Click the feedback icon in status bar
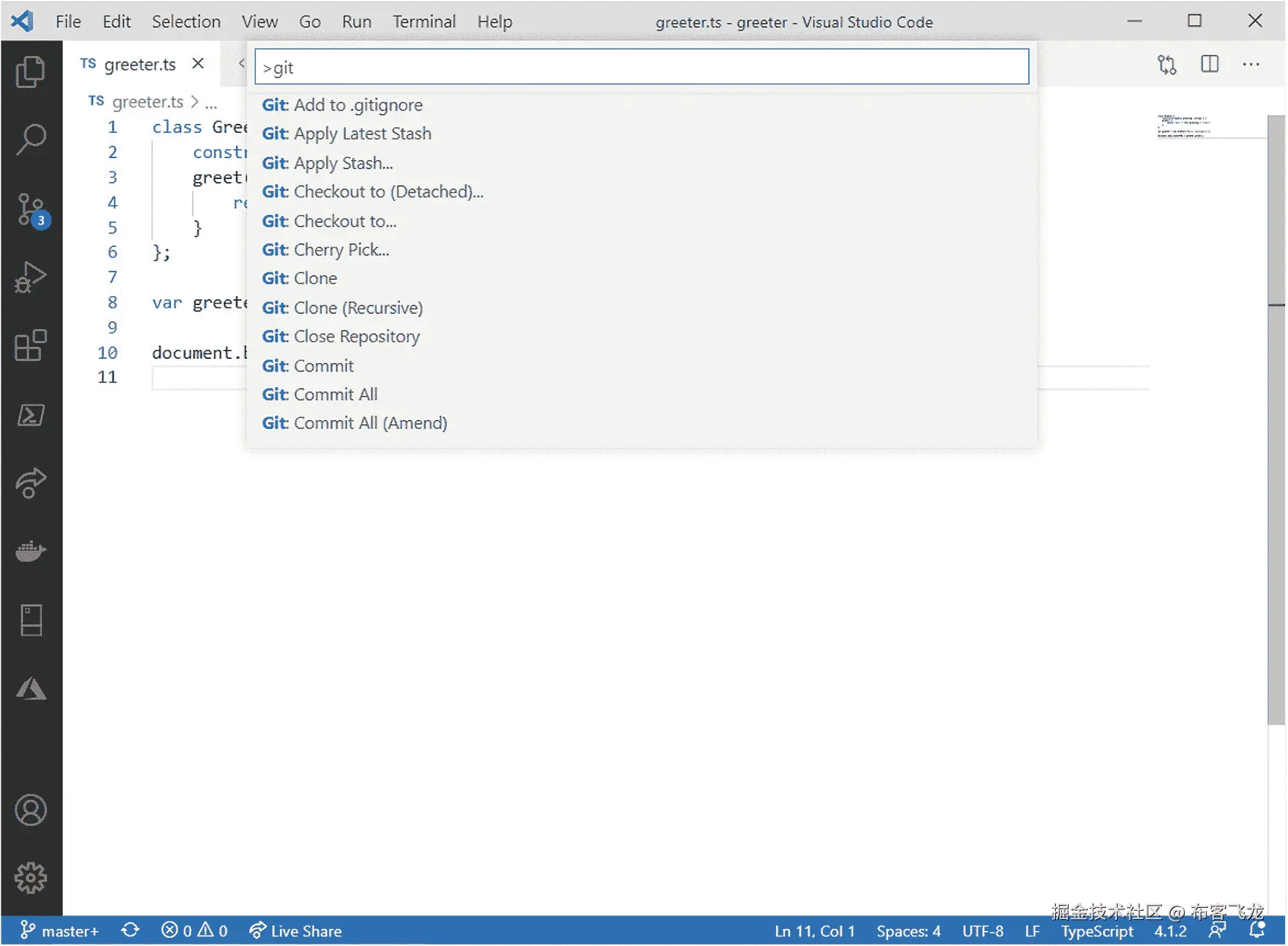The height and width of the screenshot is (946, 1288). [1217, 930]
